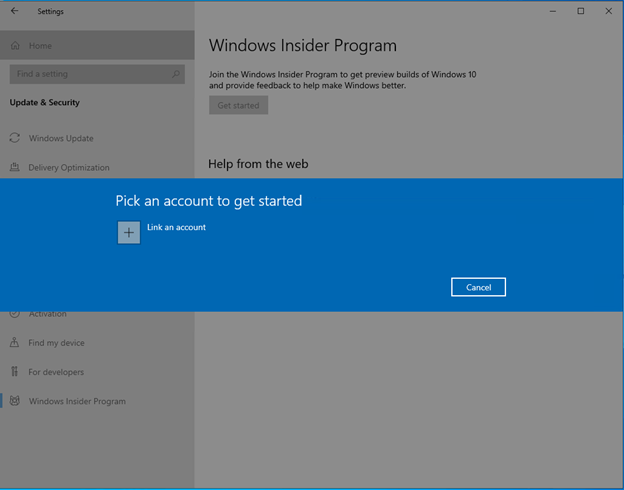This screenshot has height=490, width=624.
Task: Open the Find my device menu item
Action: tap(97, 343)
